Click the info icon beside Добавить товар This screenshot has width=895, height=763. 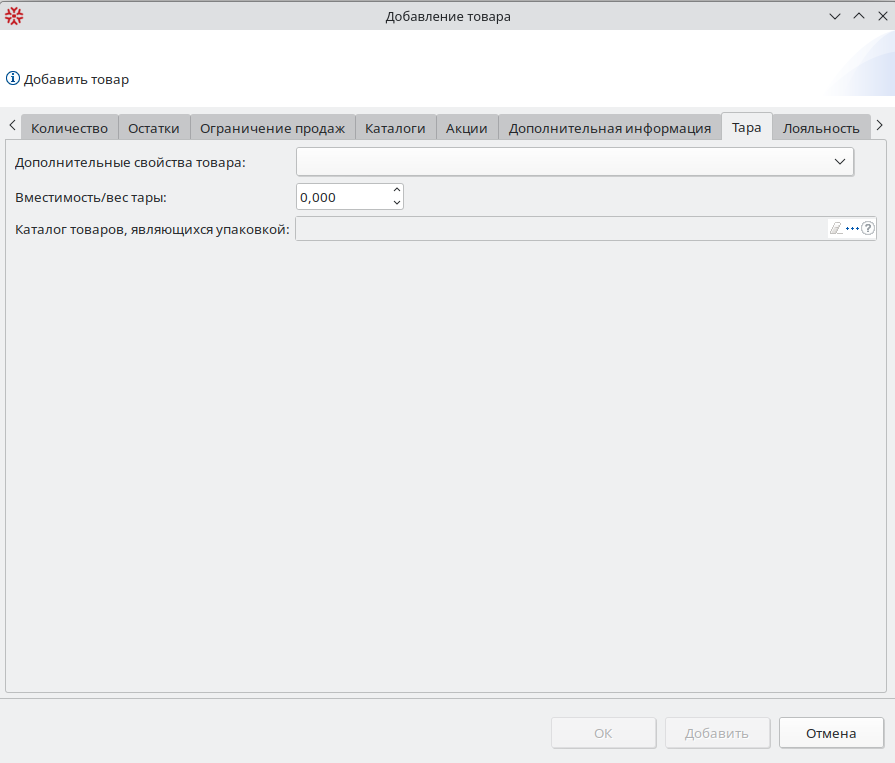(x=13, y=79)
